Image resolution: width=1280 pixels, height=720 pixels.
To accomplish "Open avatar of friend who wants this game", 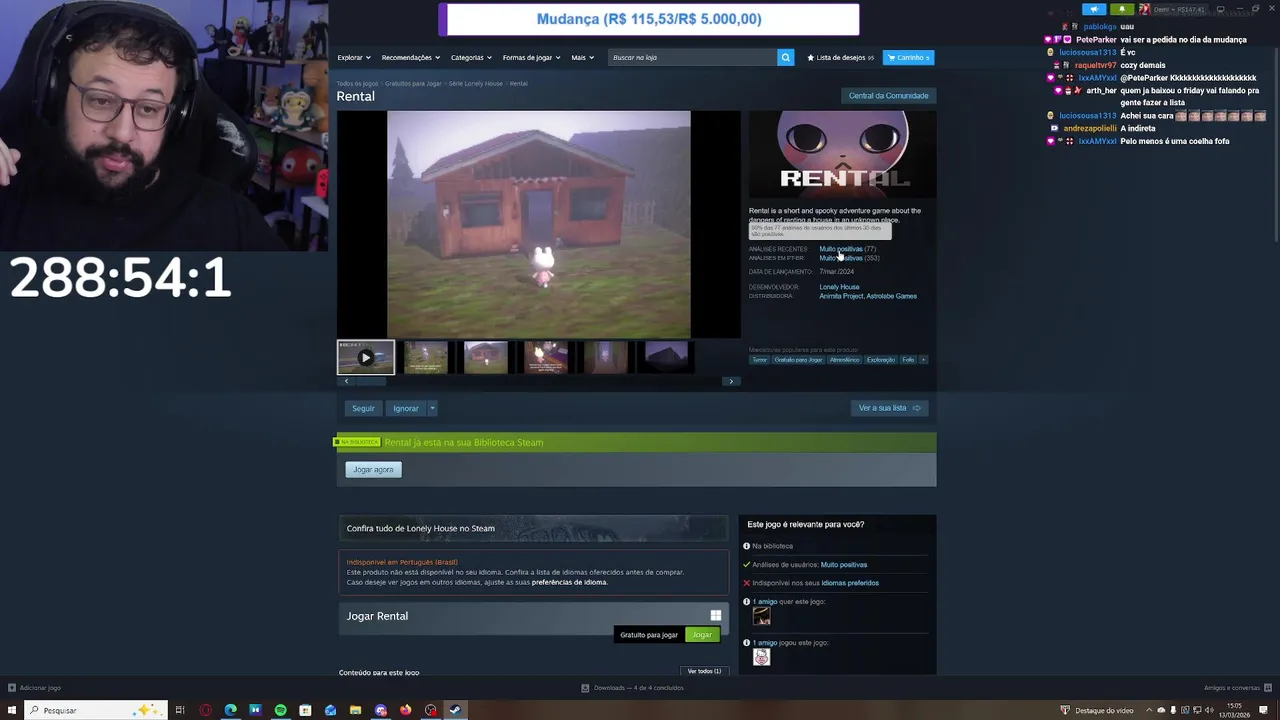I will (x=761, y=617).
